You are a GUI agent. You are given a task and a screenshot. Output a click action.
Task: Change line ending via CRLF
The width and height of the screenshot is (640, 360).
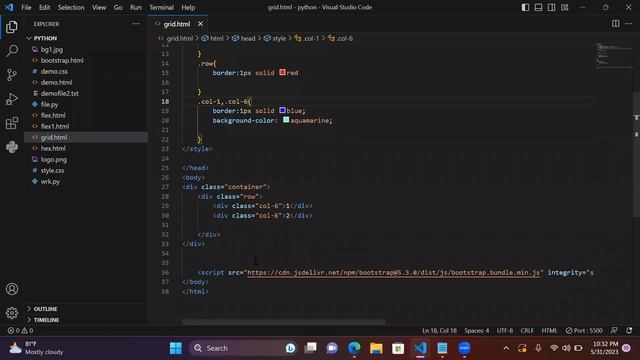(527, 331)
